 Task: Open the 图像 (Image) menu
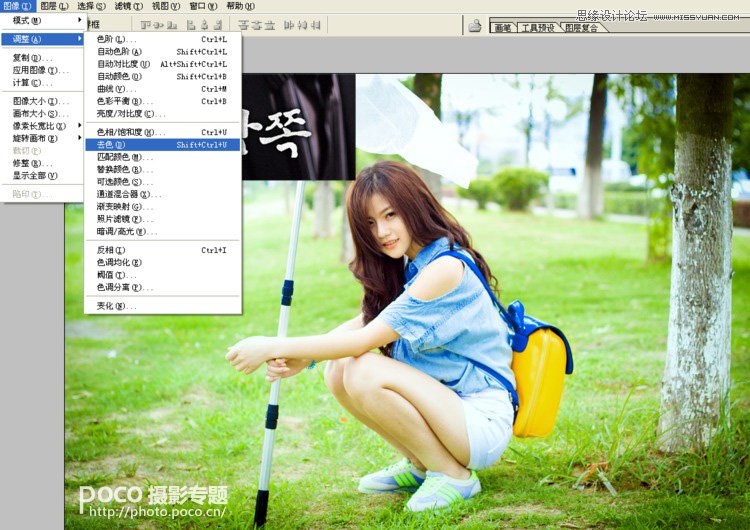coord(17,6)
